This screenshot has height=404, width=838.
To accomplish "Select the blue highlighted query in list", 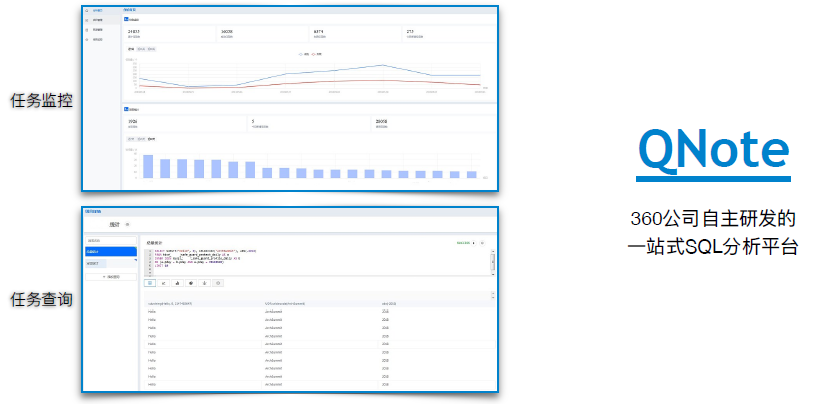I will 111,252.
